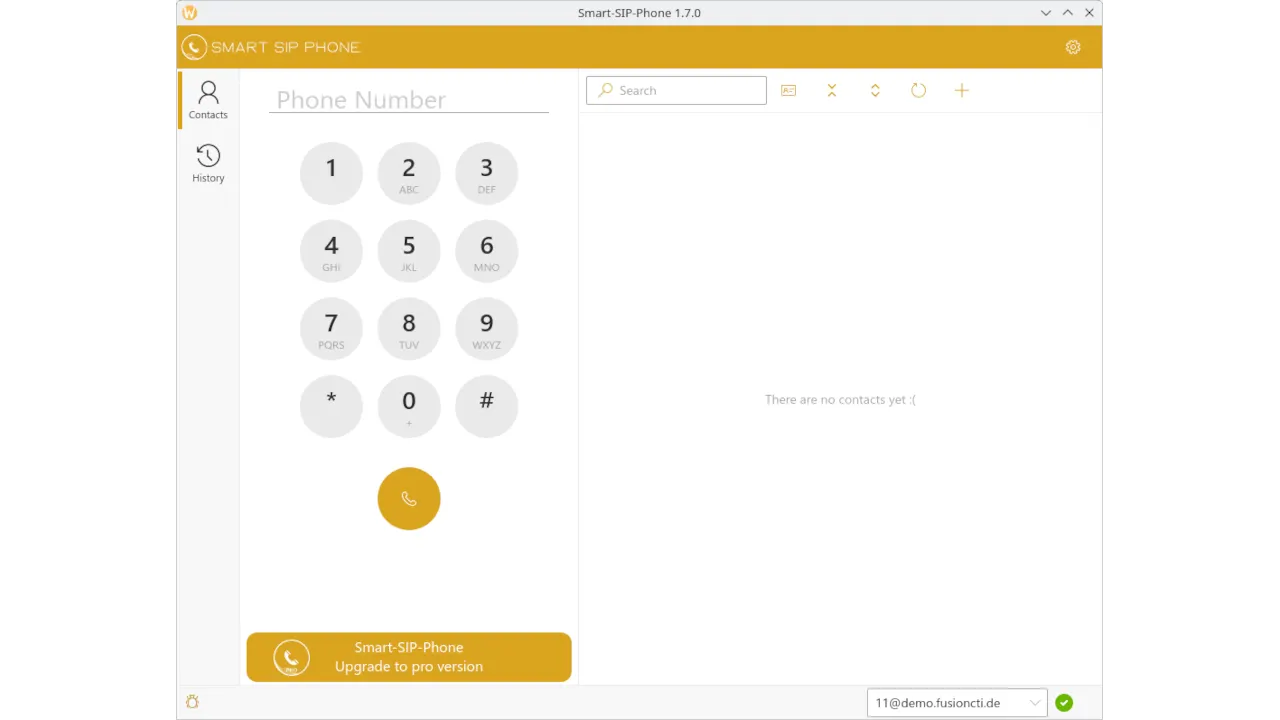
Task: Dial digit 2 ABC on keypad
Action: pyautogui.click(x=409, y=173)
